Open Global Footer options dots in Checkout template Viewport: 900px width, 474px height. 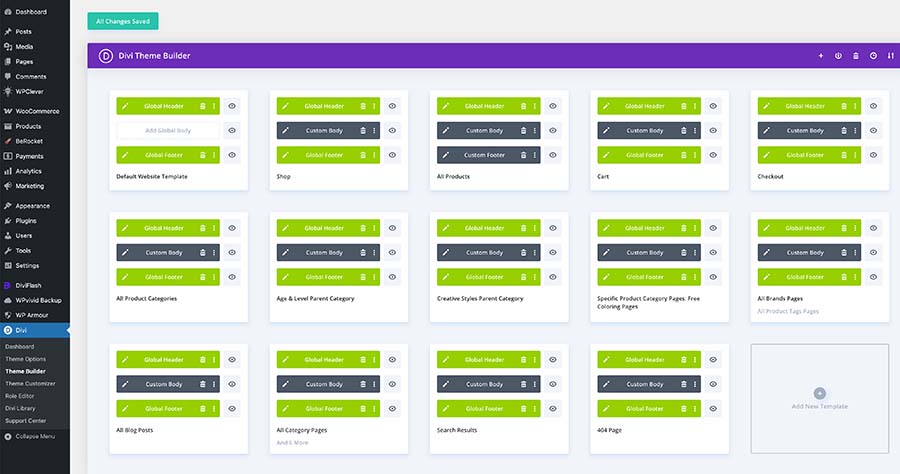[x=855, y=155]
